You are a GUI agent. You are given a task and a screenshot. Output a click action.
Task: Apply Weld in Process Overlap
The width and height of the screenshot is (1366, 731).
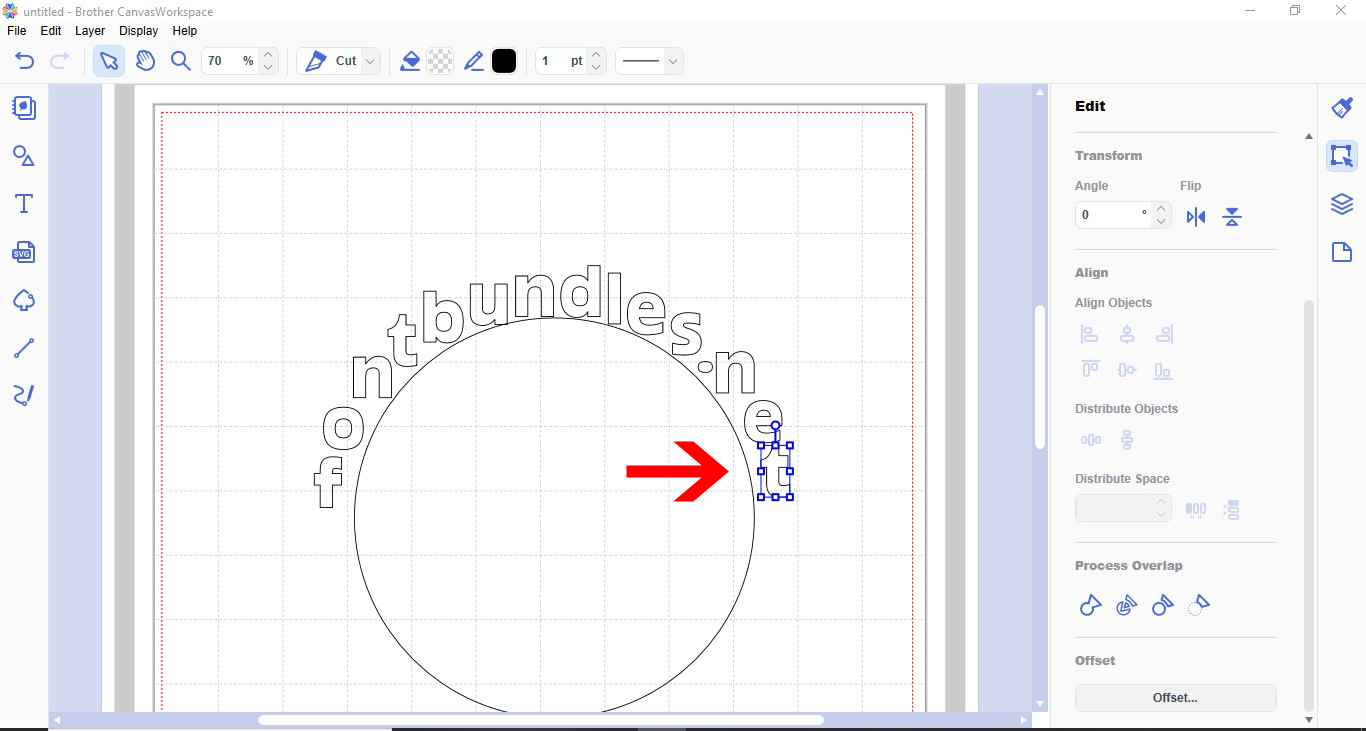tap(1090, 606)
